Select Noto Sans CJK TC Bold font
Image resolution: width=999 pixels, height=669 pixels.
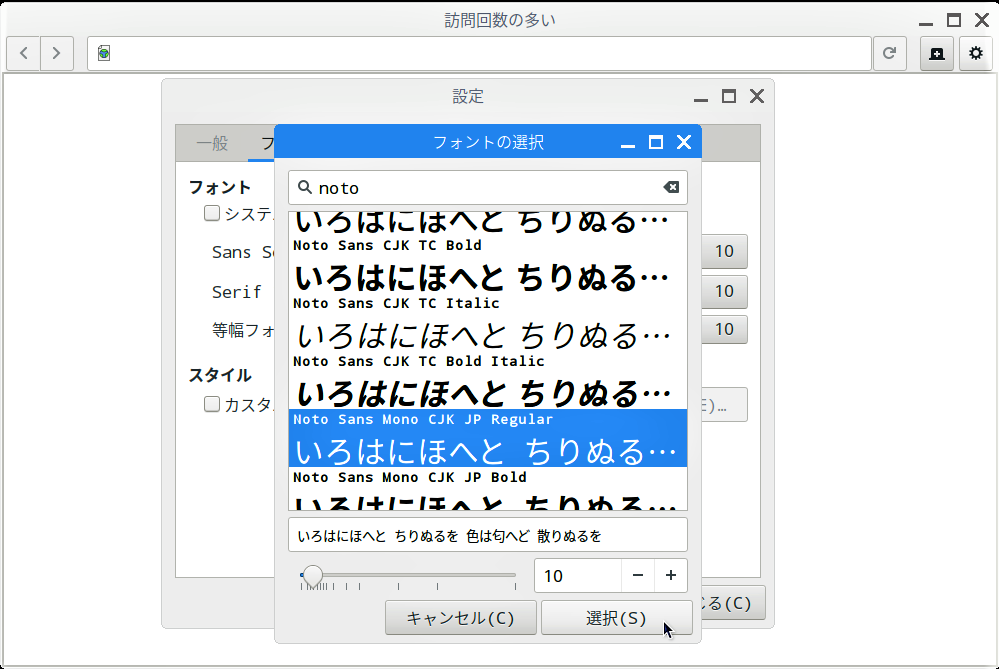tap(488, 264)
